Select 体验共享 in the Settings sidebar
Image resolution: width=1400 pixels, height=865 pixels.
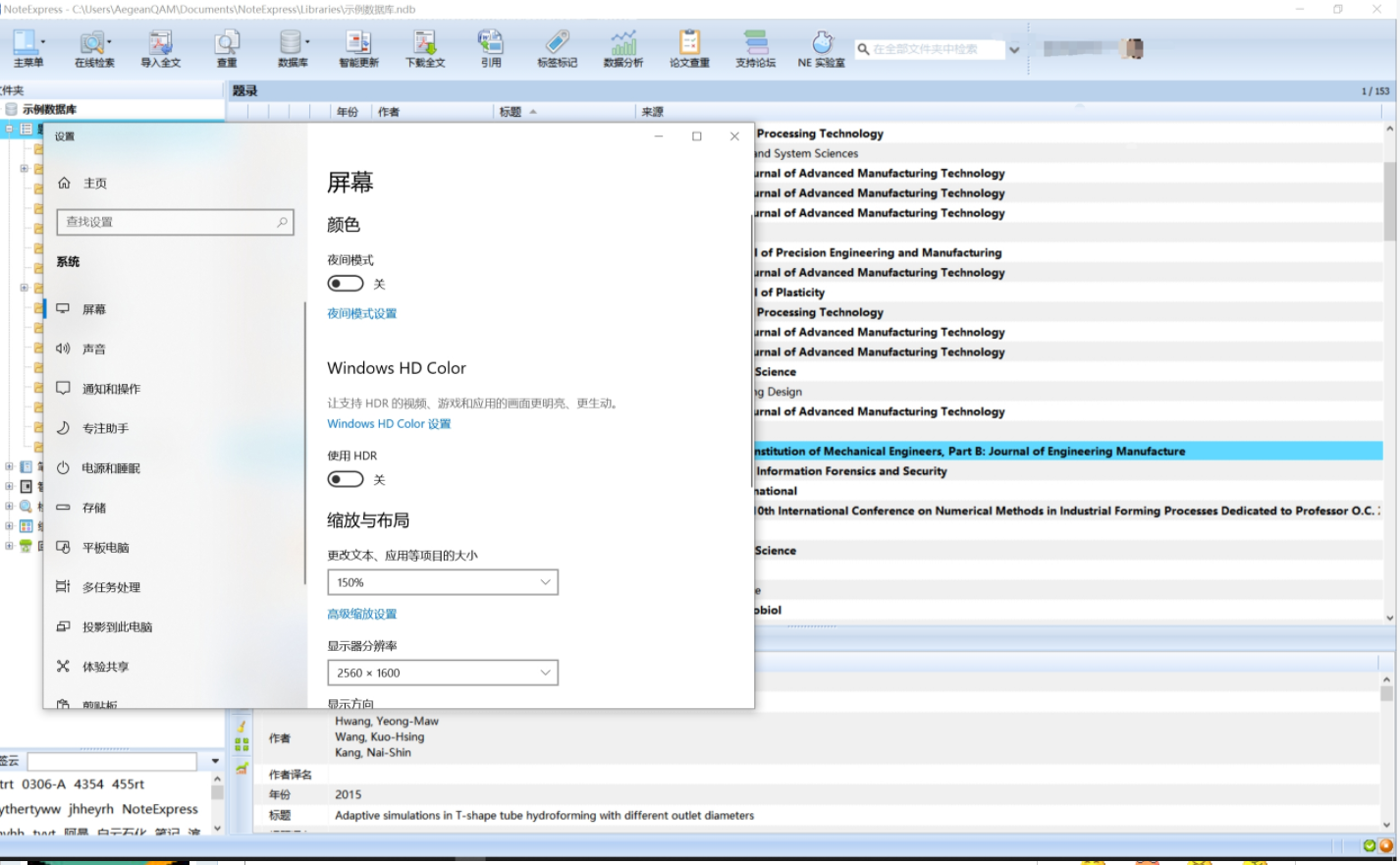[174, 667]
